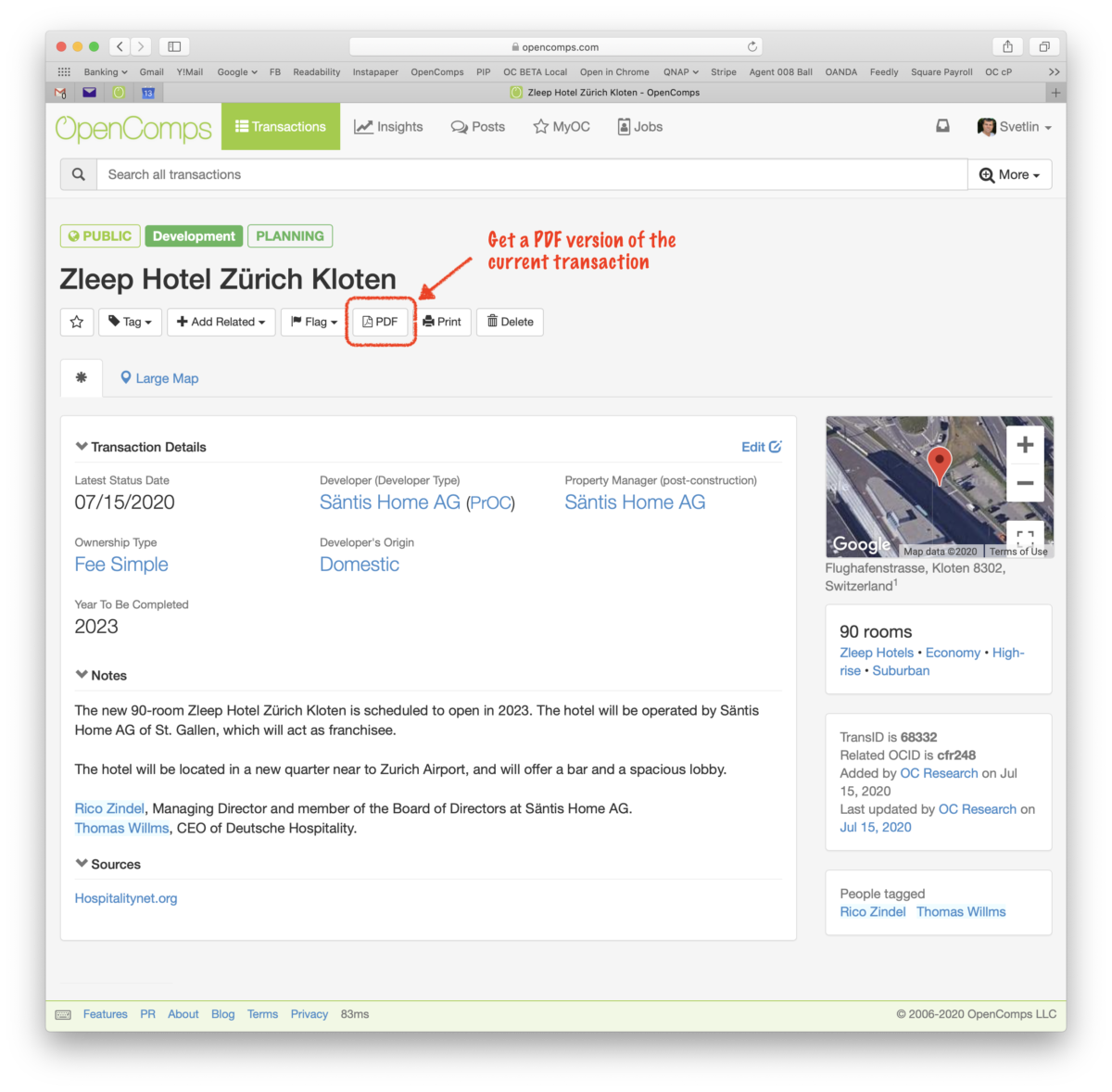Click the Search all transactions field

(x=463, y=174)
